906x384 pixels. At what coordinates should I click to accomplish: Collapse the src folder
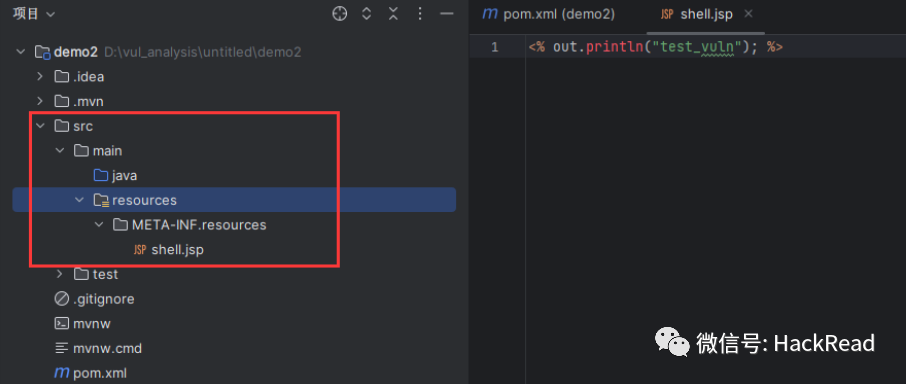40,126
